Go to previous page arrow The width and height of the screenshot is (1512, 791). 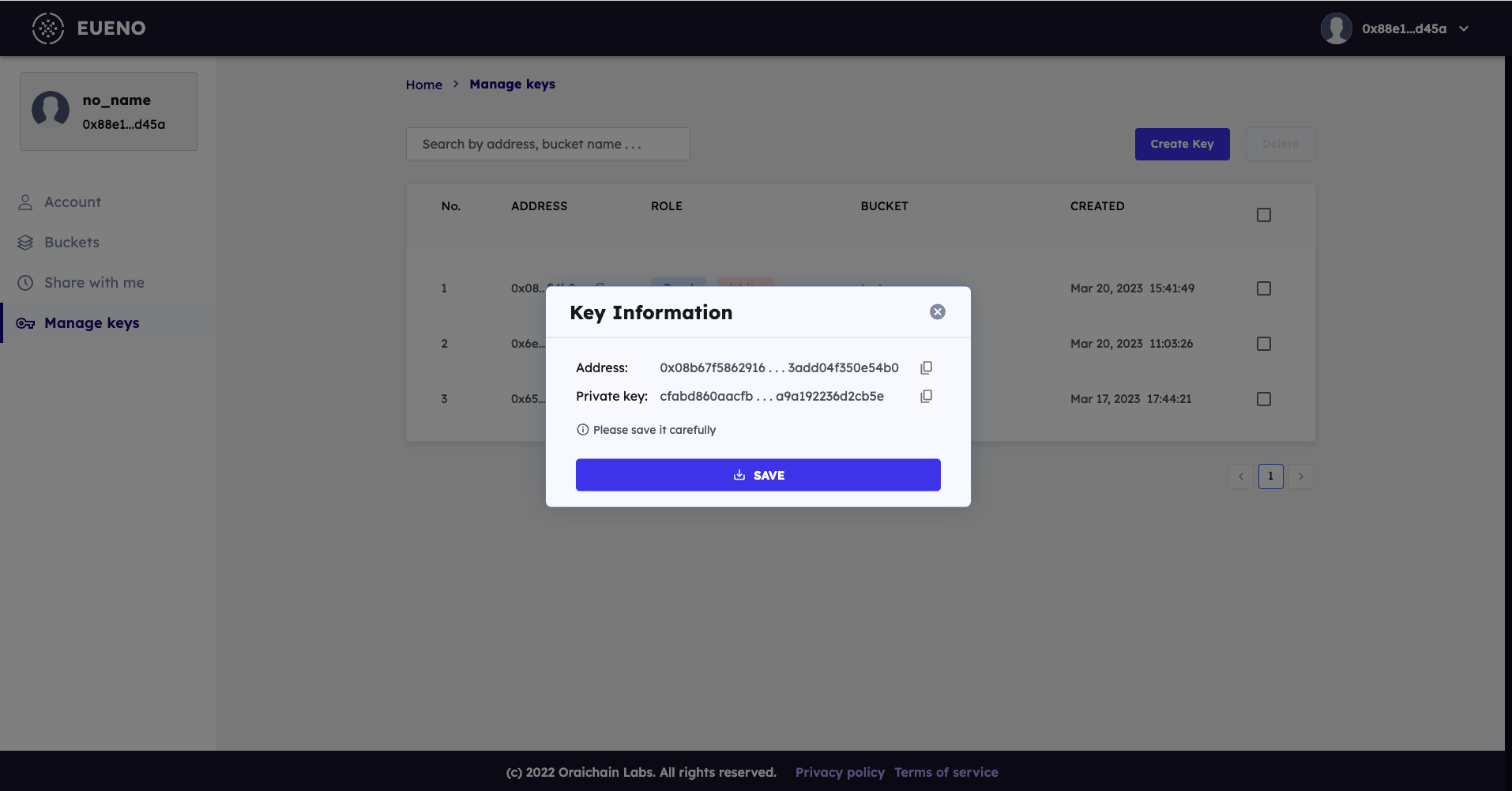(1240, 476)
